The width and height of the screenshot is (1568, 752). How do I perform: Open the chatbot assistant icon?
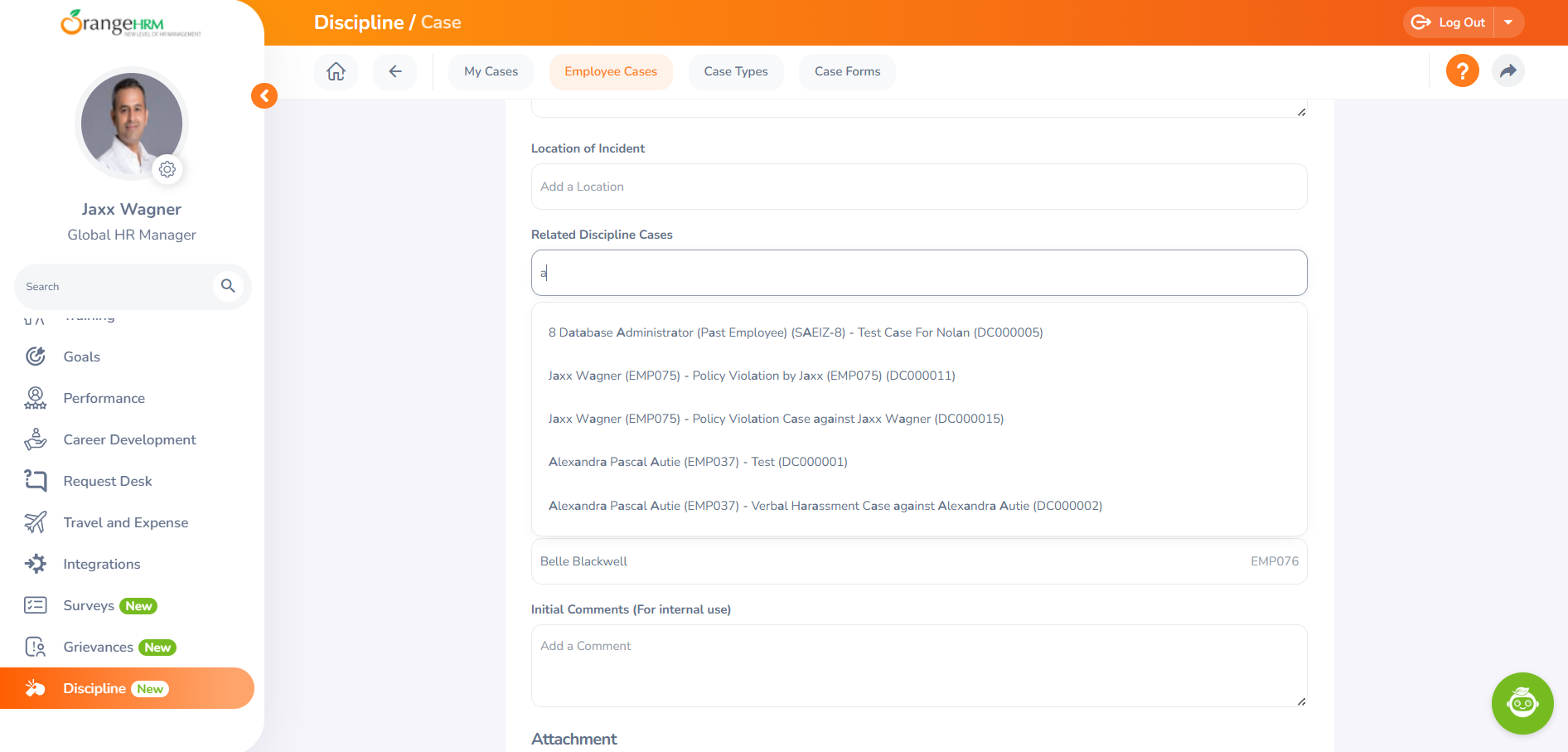coord(1522,703)
